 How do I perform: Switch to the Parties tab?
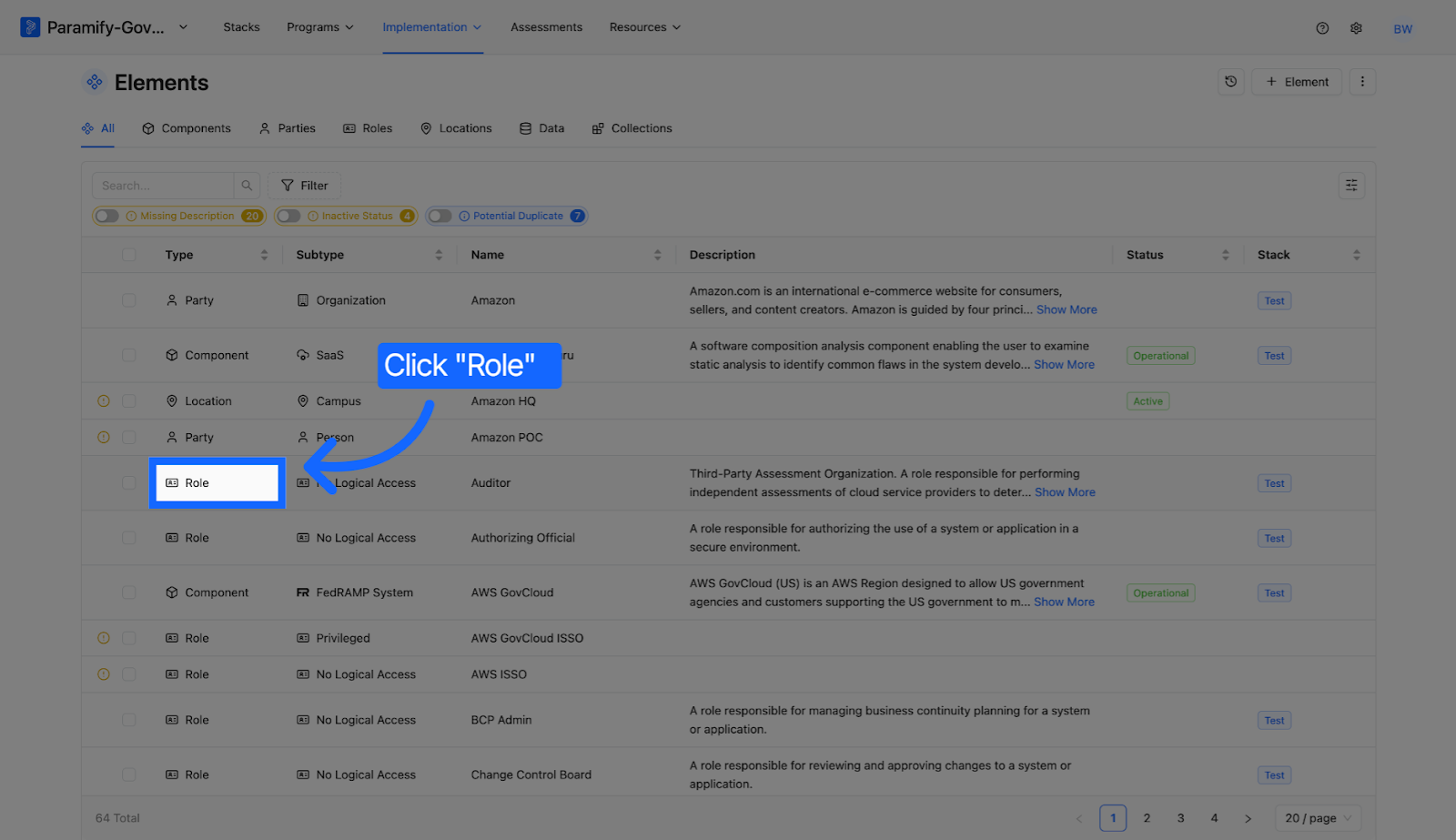pyautogui.click(x=288, y=128)
